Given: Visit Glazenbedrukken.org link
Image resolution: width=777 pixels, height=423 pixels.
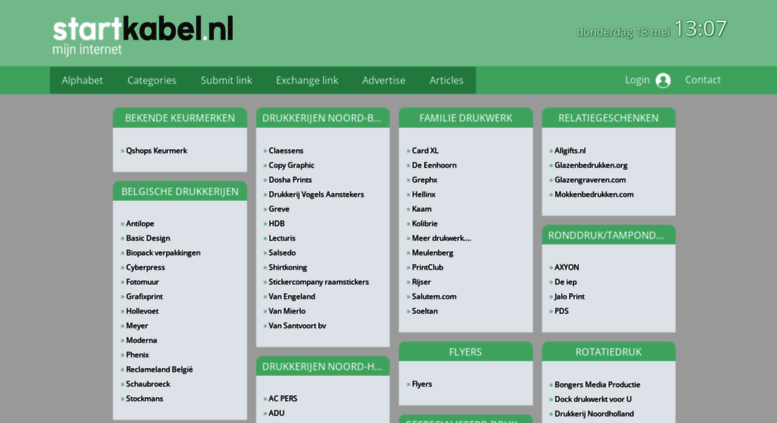Looking at the screenshot, I should coord(591,165).
